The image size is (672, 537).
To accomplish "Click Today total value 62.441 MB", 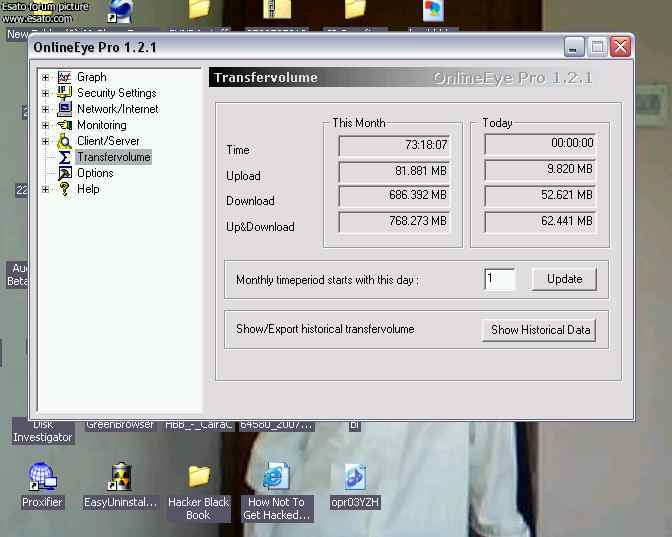I will pos(540,222).
